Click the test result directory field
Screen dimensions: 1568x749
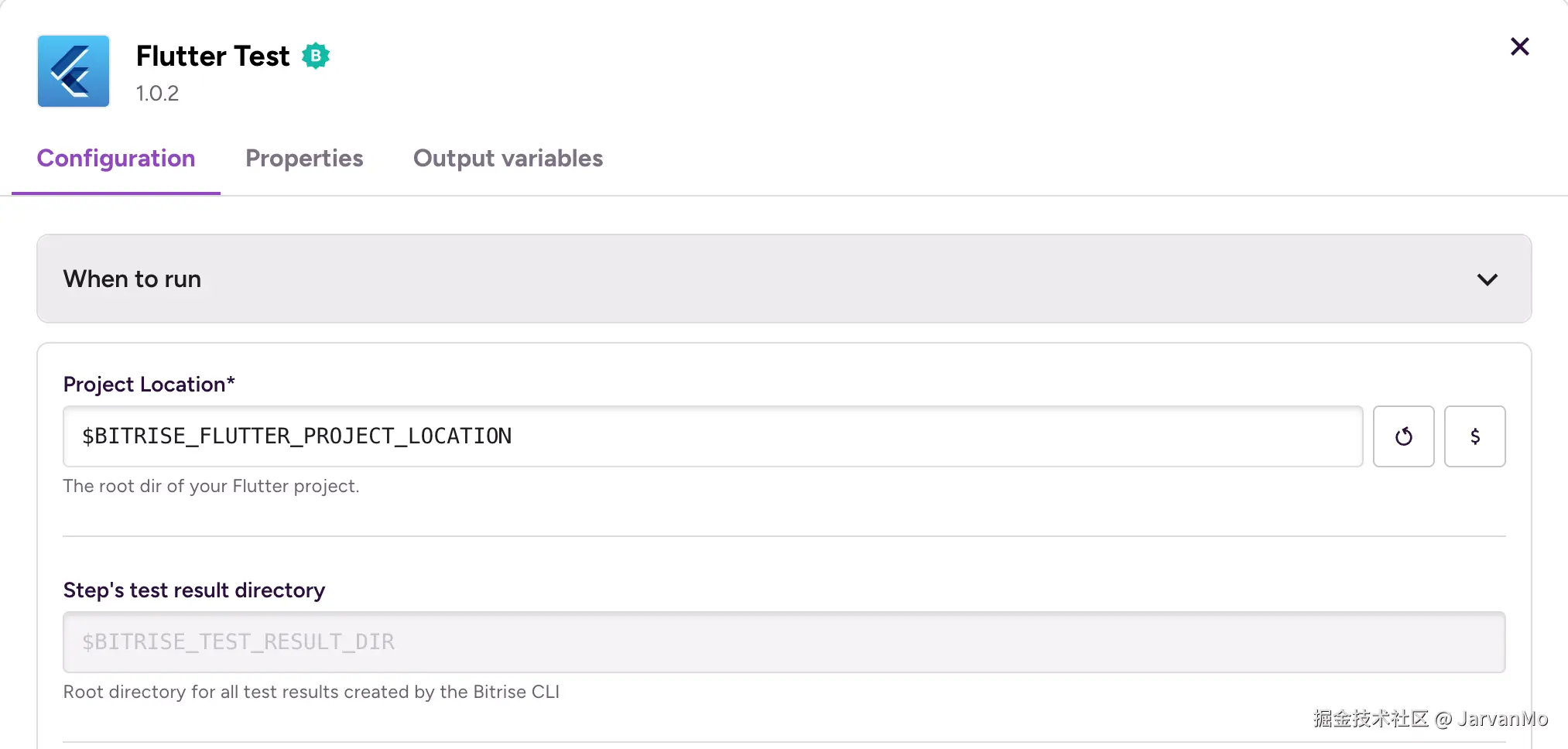pos(783,642)
